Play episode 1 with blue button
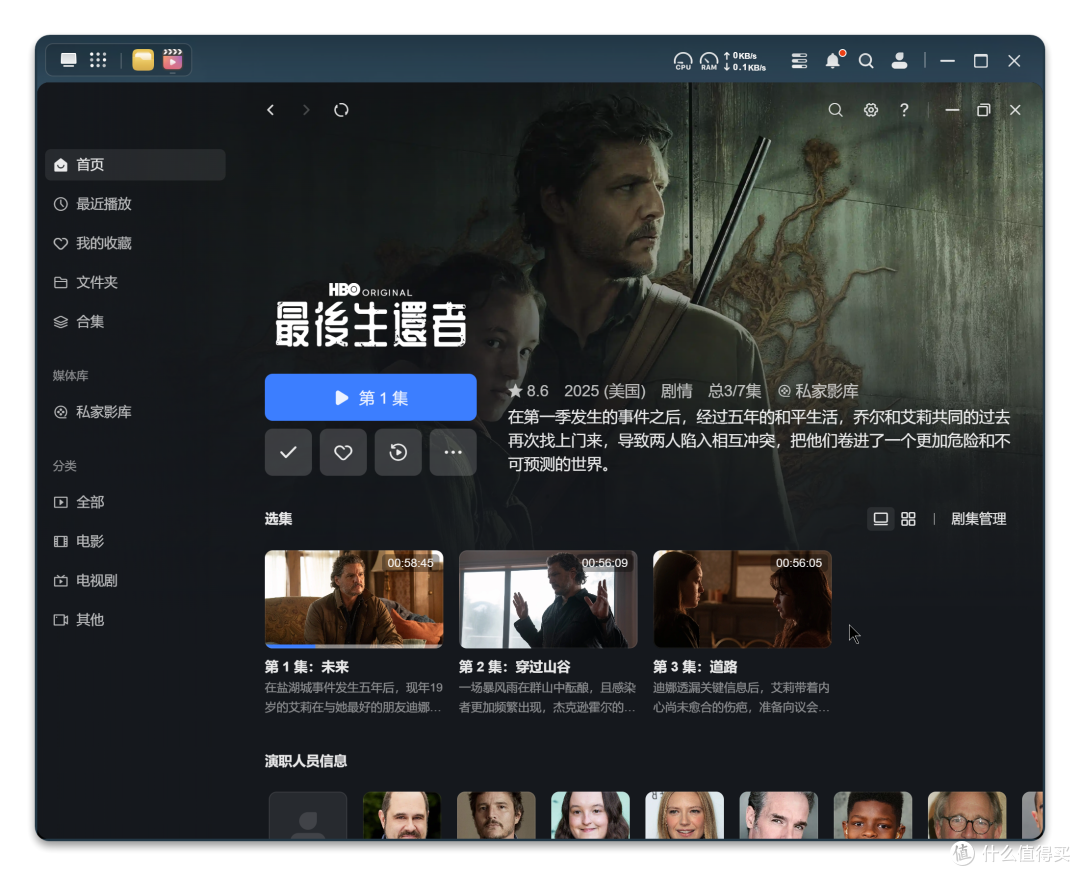 pyautogui.click(x=371, y=397)
